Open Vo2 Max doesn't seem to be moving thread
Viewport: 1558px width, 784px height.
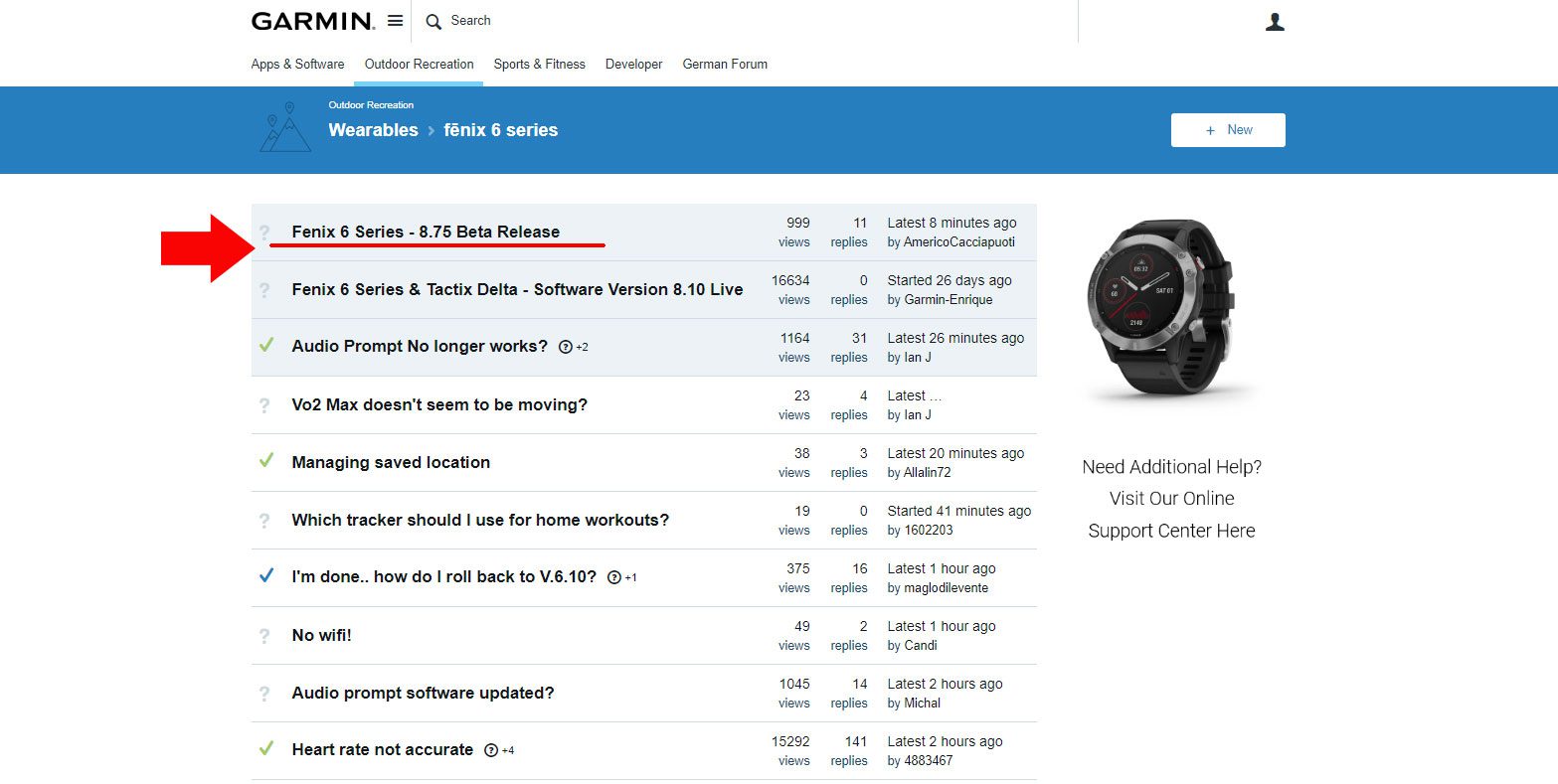point(439,405)
